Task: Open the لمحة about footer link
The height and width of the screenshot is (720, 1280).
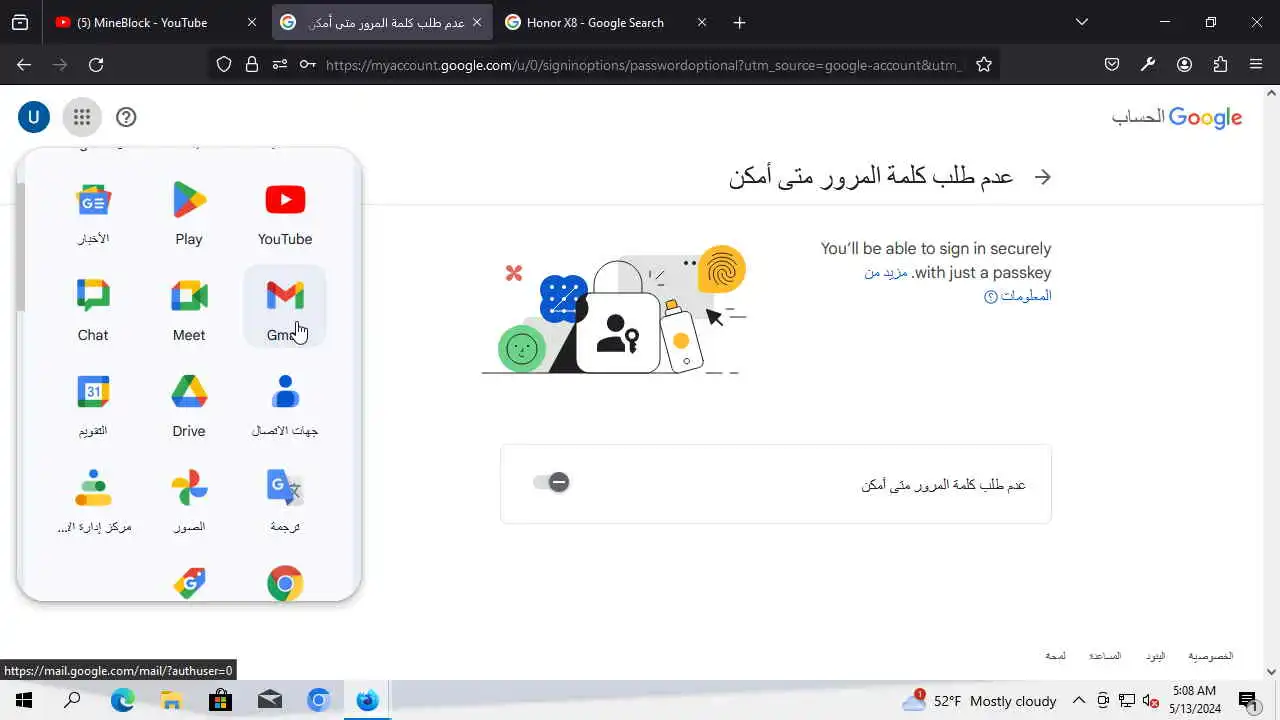Action: (x=1055, y=656)
